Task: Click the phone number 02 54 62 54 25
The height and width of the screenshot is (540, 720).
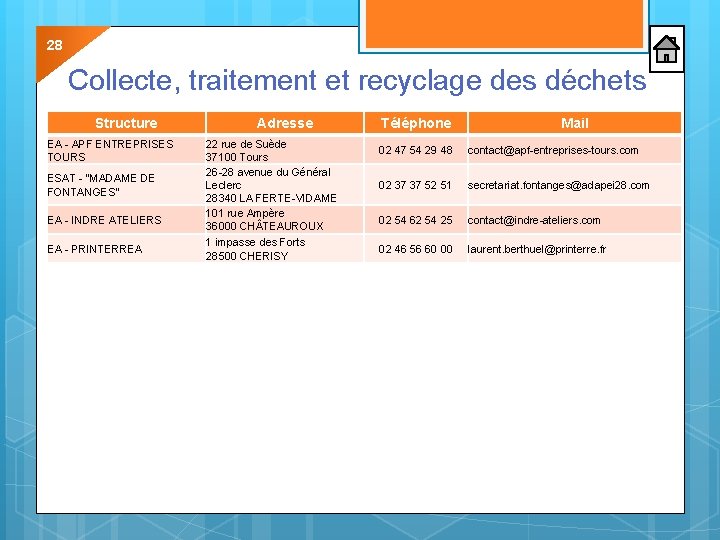Action: click(416, 220)
